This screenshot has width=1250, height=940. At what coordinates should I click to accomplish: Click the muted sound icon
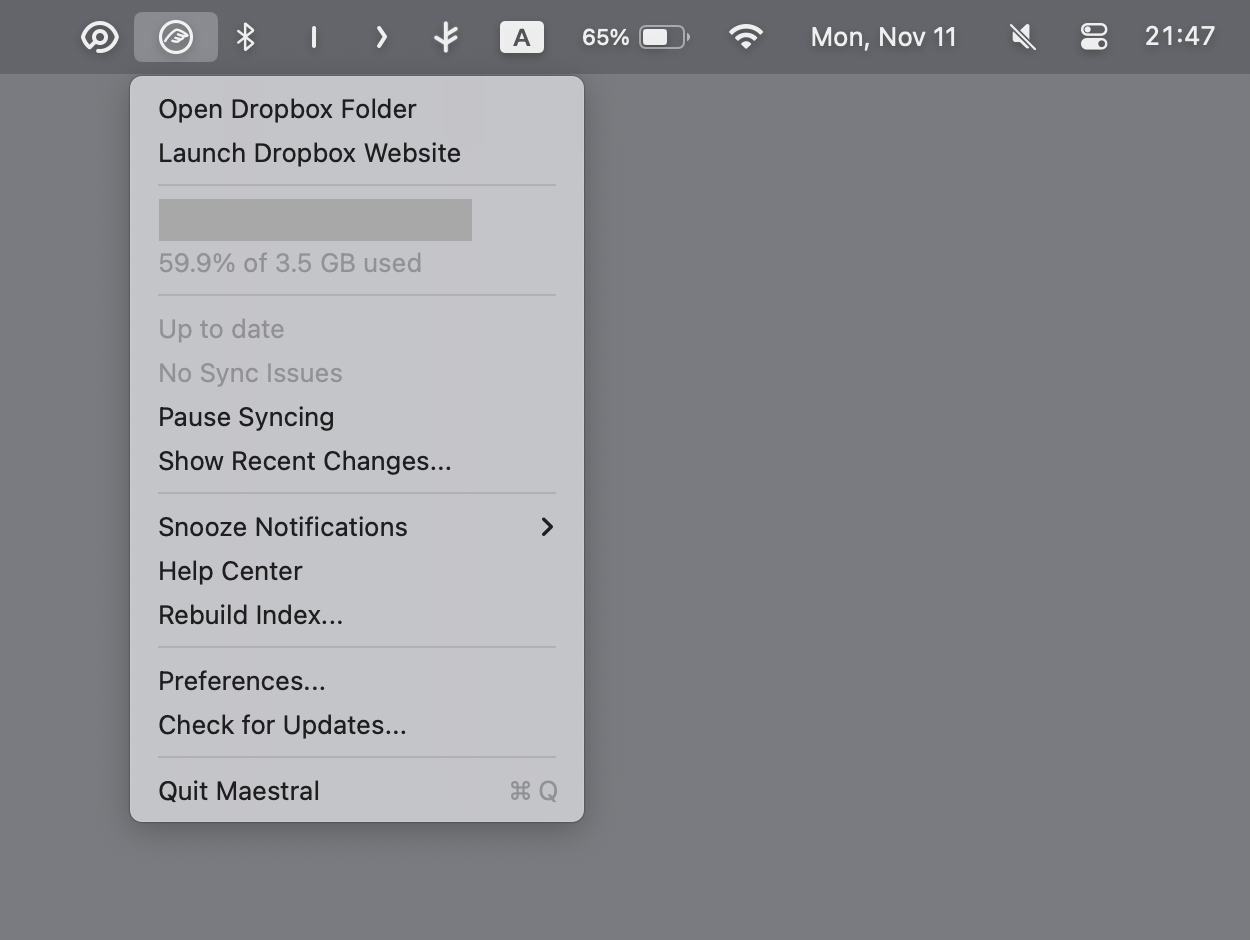[x=1022, y=37]
